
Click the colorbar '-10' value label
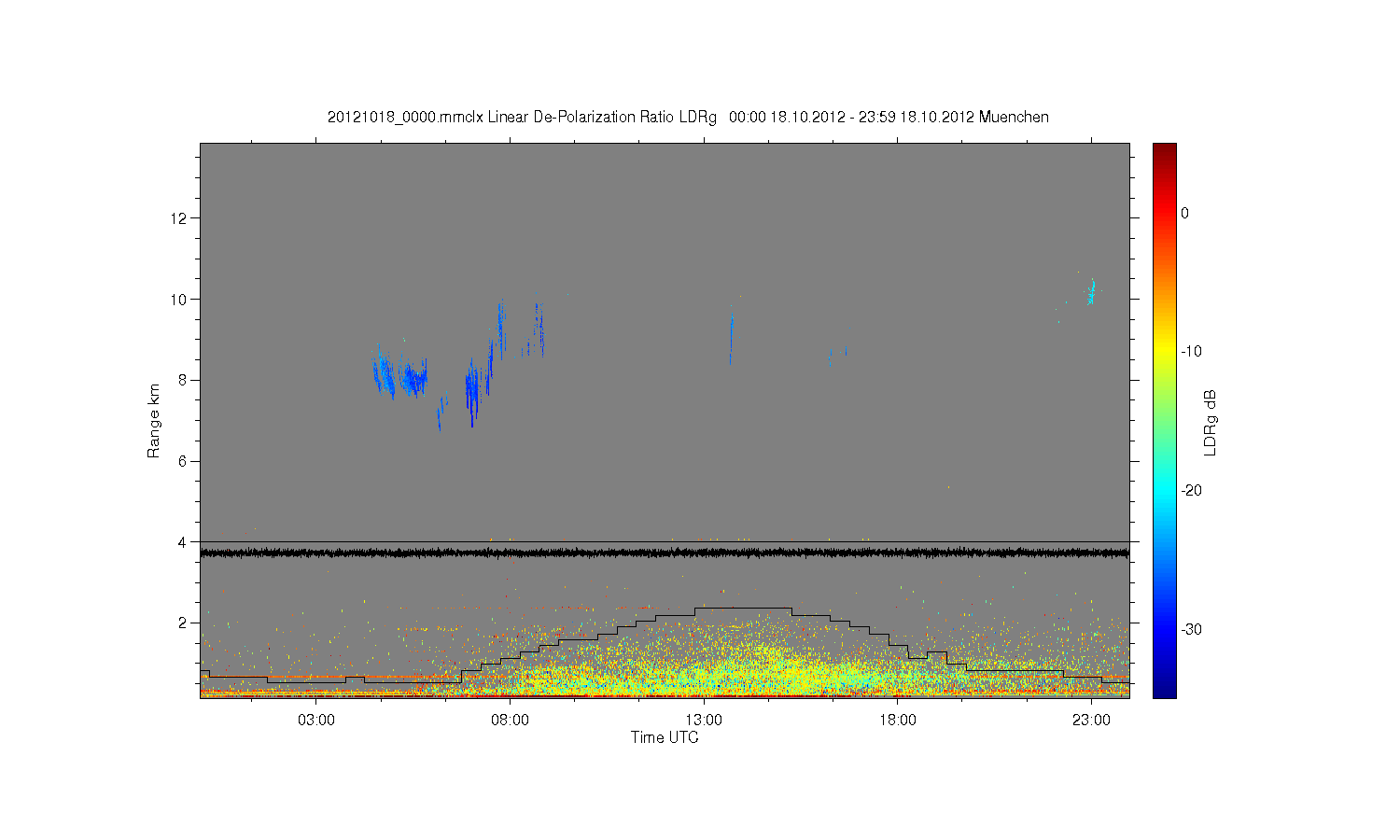point(1191,352)
